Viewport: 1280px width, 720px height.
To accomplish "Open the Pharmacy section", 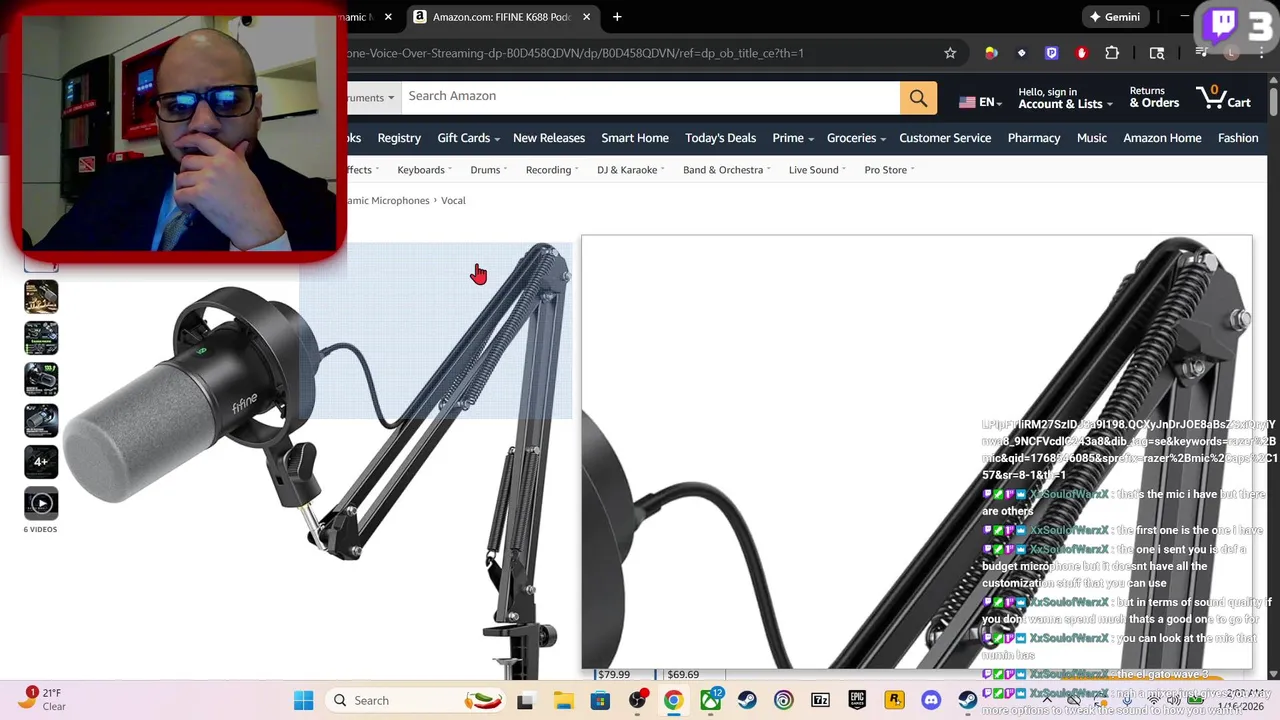I will click(x=1034, y=138).
